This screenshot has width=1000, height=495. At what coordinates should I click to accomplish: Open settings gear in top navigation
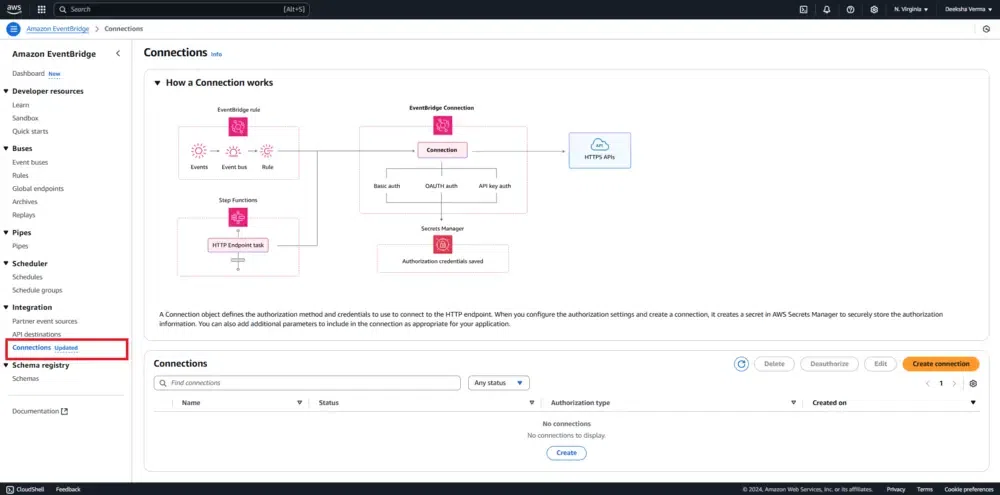[874, 10]
